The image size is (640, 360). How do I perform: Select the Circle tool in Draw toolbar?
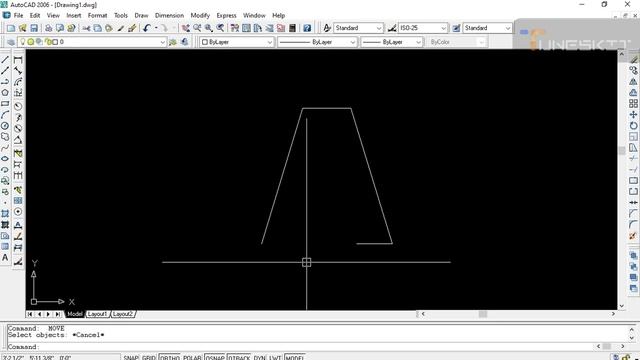(x=5, y=126)
